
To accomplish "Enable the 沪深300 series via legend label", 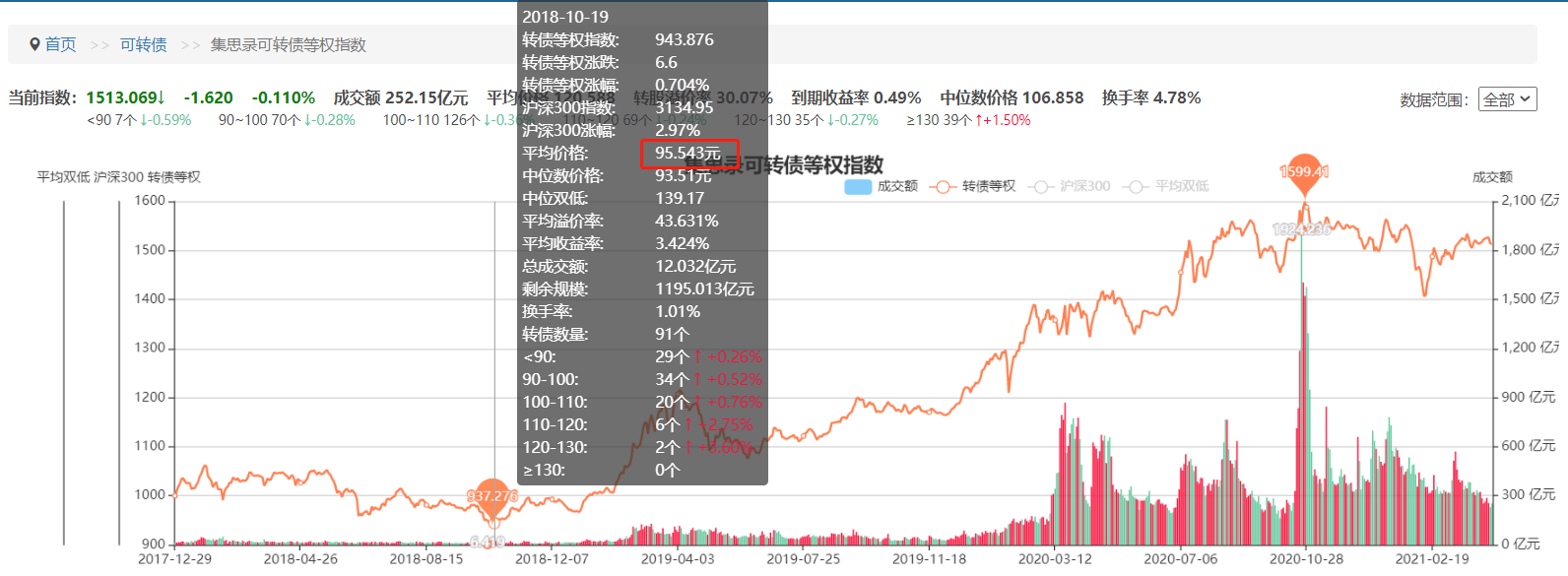I will 1084,186.
